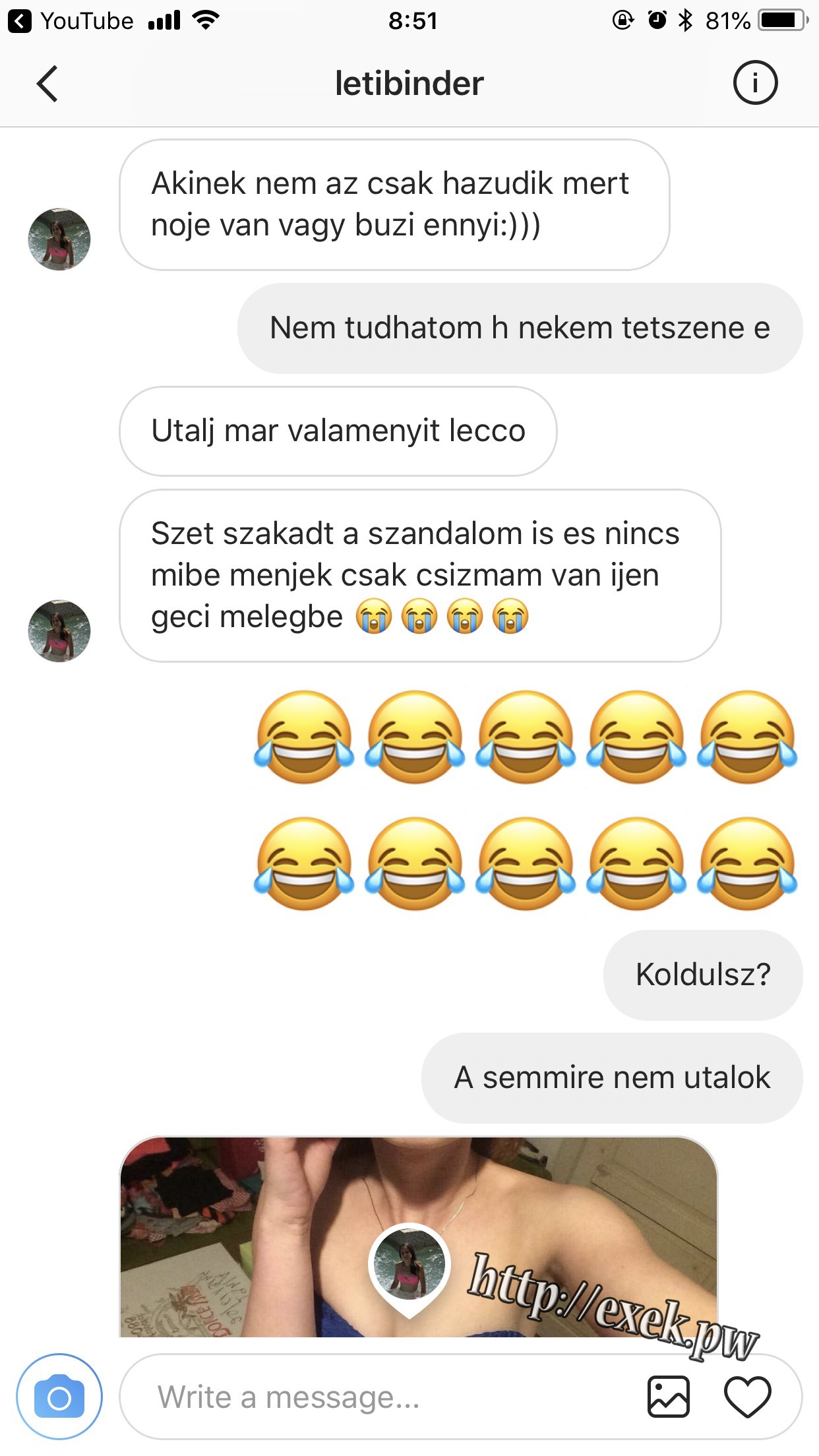
Task: Select the 'Nem tudhatom h nekem tetszene e' bubble
Action: pos(520,328)
